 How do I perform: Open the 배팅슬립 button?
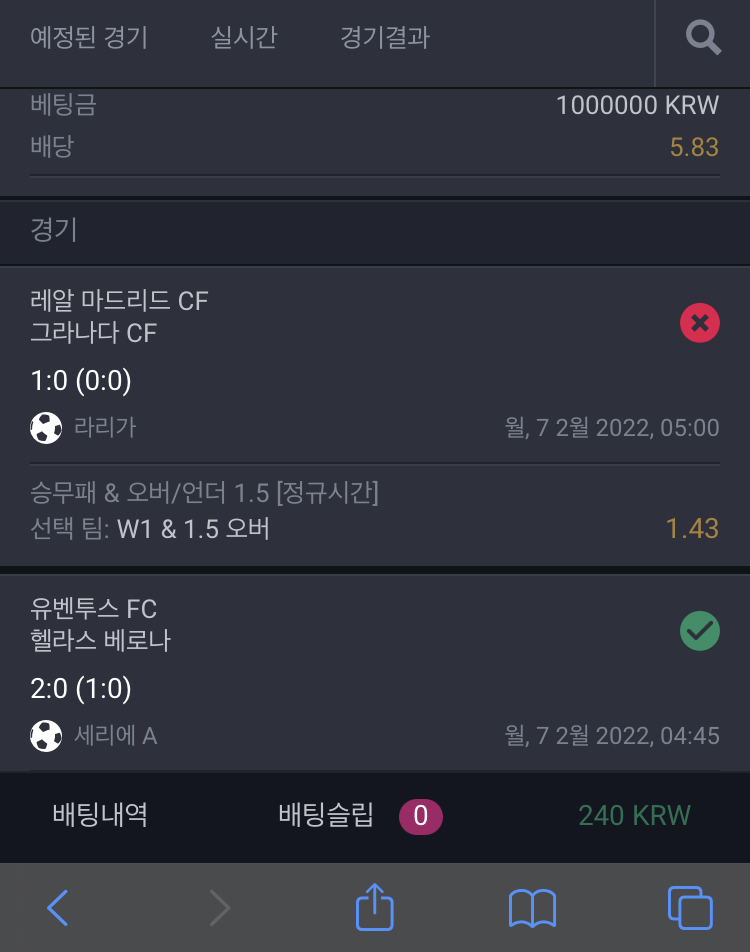pos(326,815)
